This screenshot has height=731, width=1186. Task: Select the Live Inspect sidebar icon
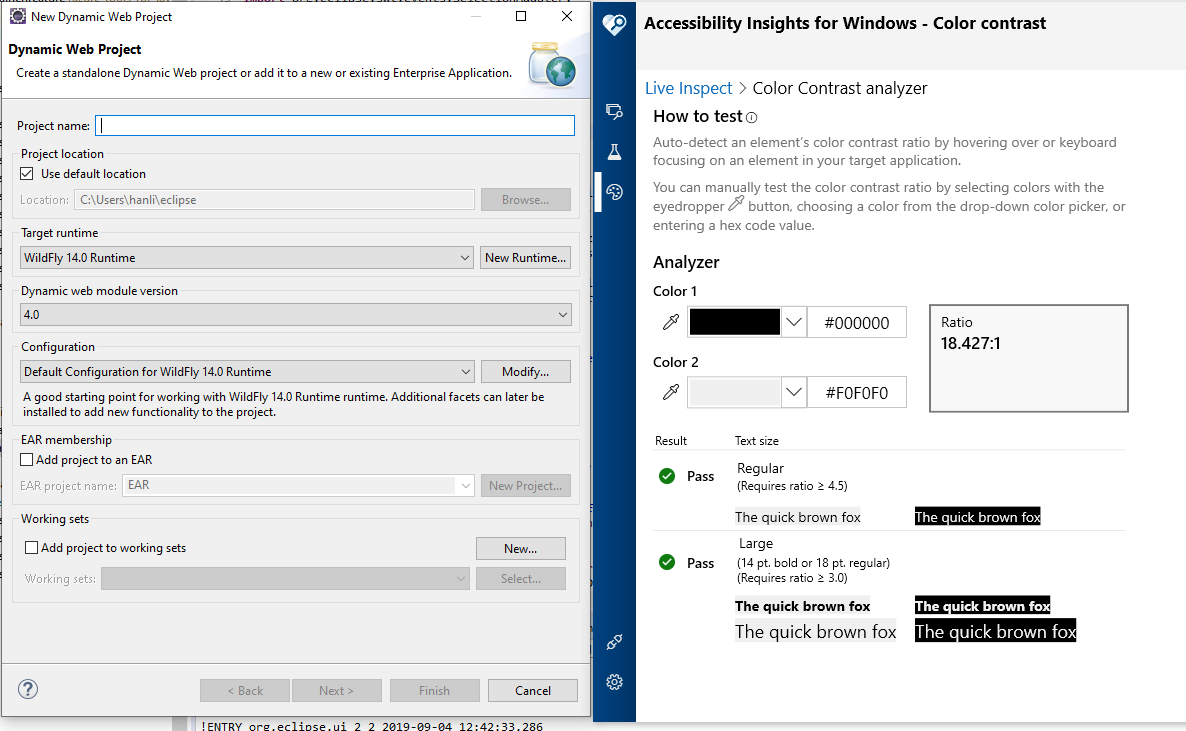point(613,111)
